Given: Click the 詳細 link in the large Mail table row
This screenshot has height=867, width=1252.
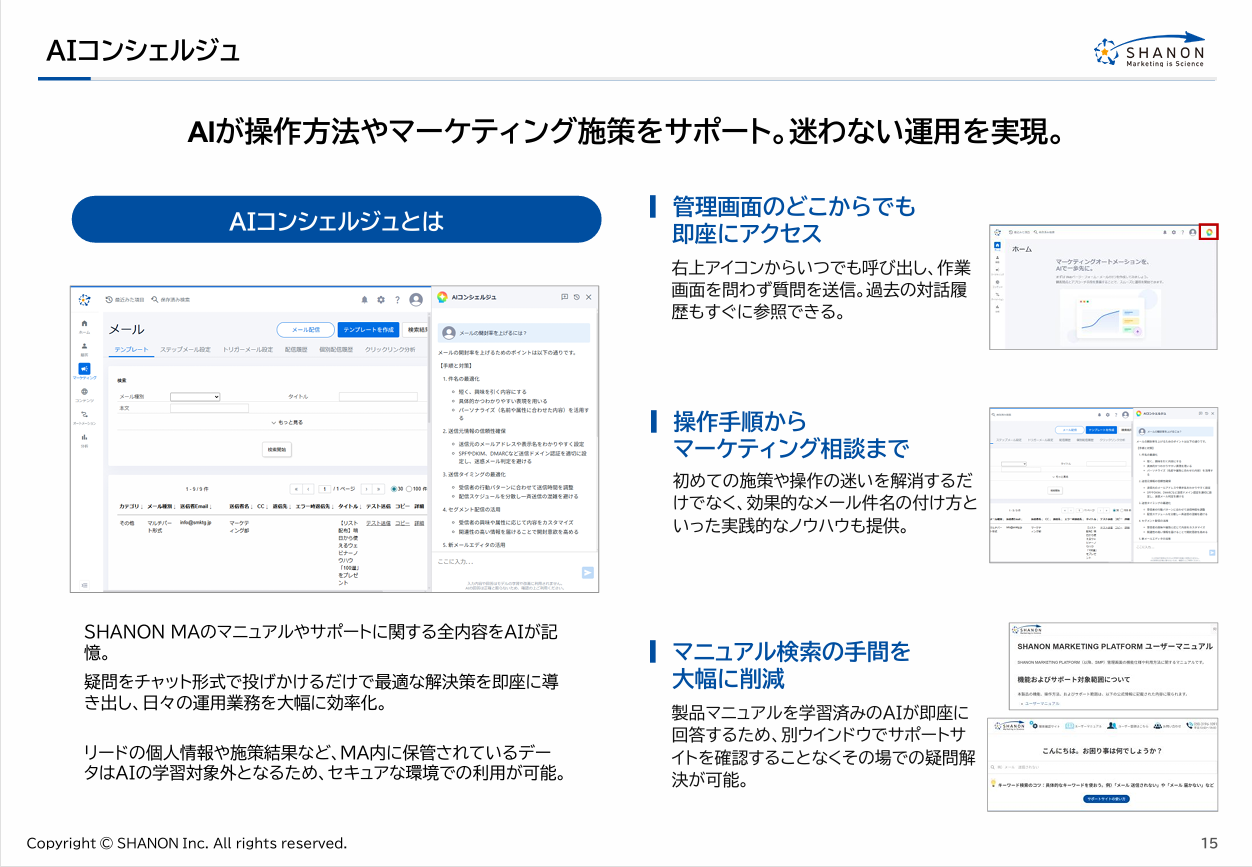Looking at the screenshot, I should [419, 523].
